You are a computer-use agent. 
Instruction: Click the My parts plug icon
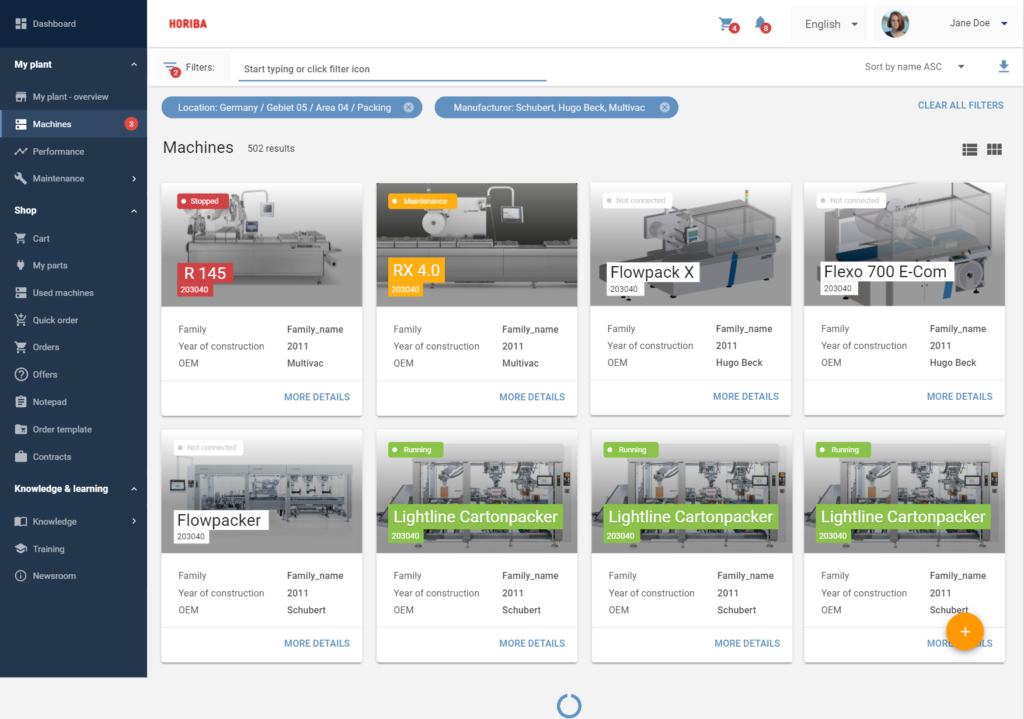[x=21, y=266]
